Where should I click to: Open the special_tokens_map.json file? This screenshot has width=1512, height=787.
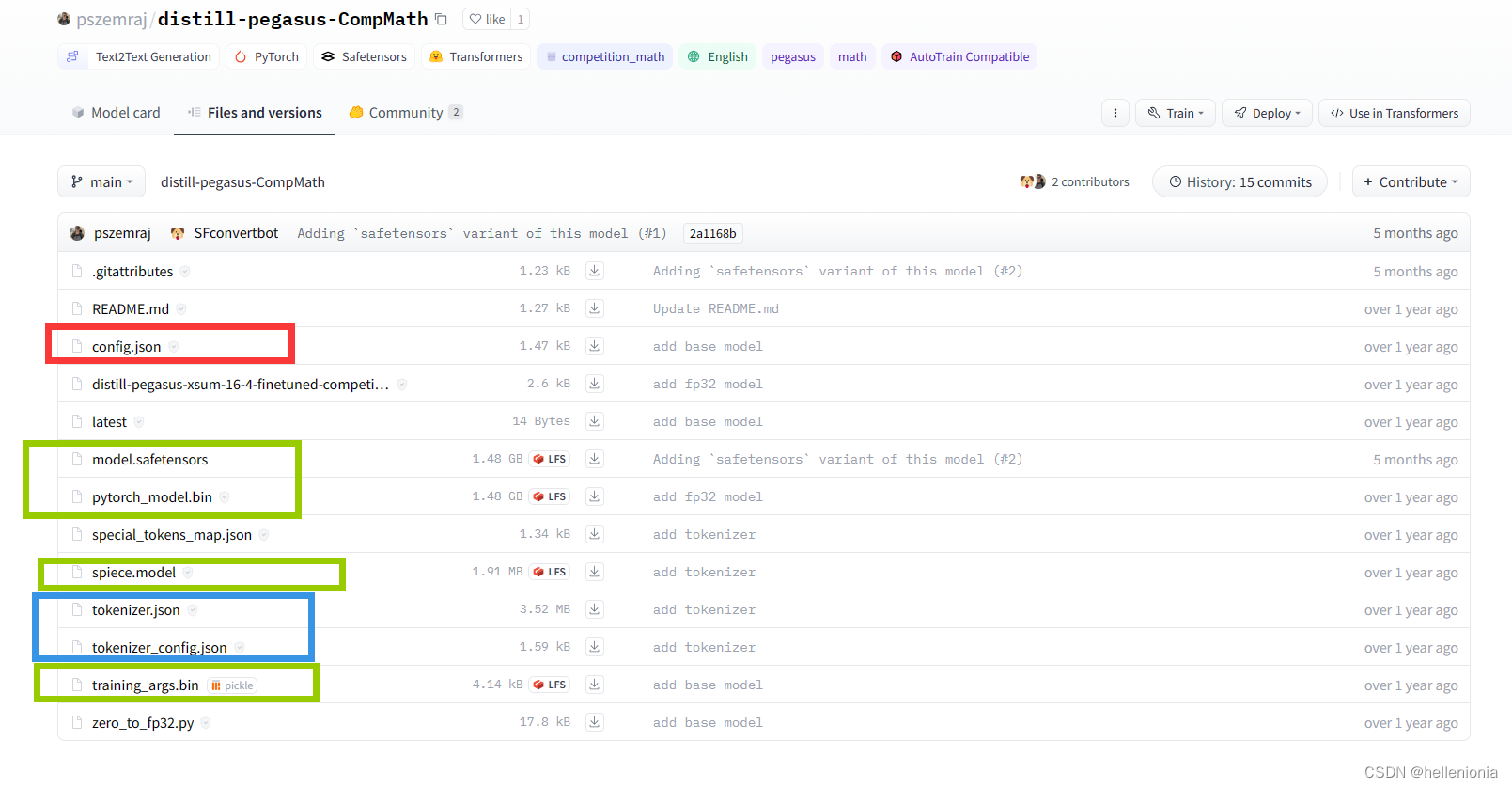172,535
